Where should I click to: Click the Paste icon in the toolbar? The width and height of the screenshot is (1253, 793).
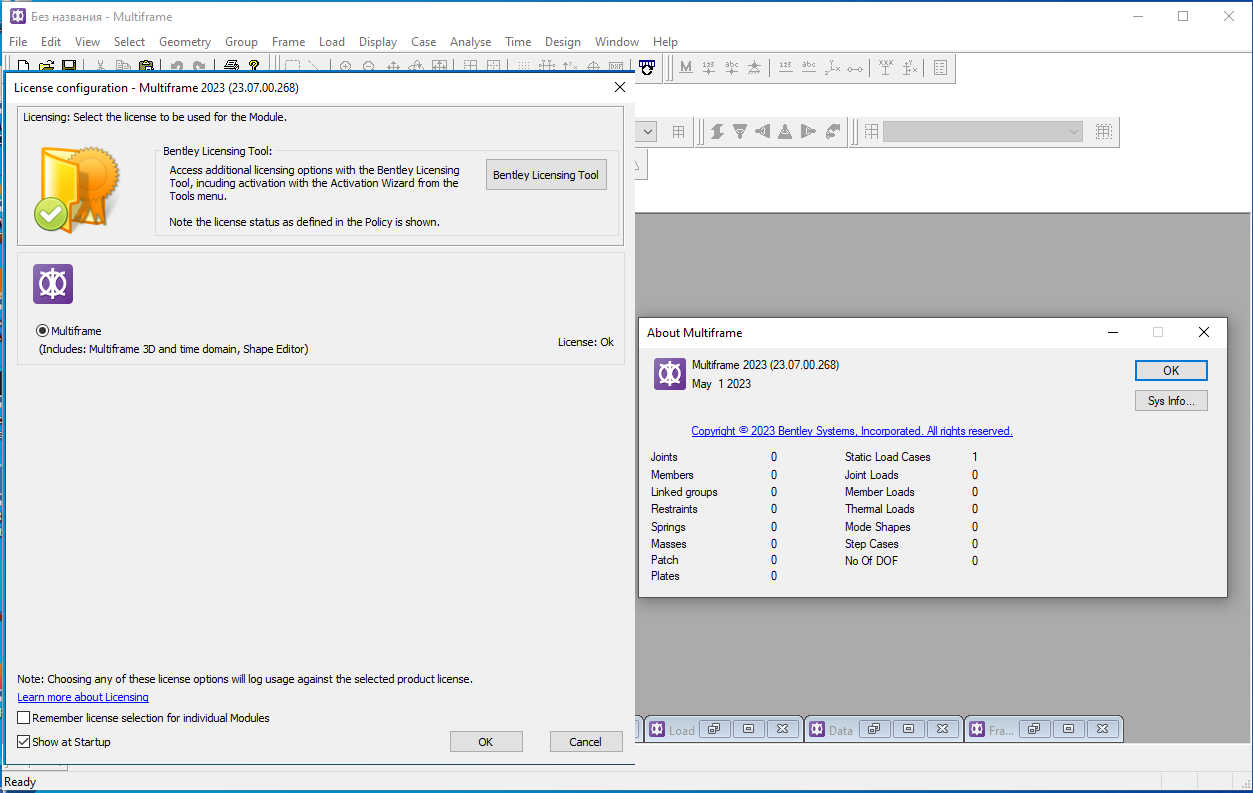pos(146,67)
